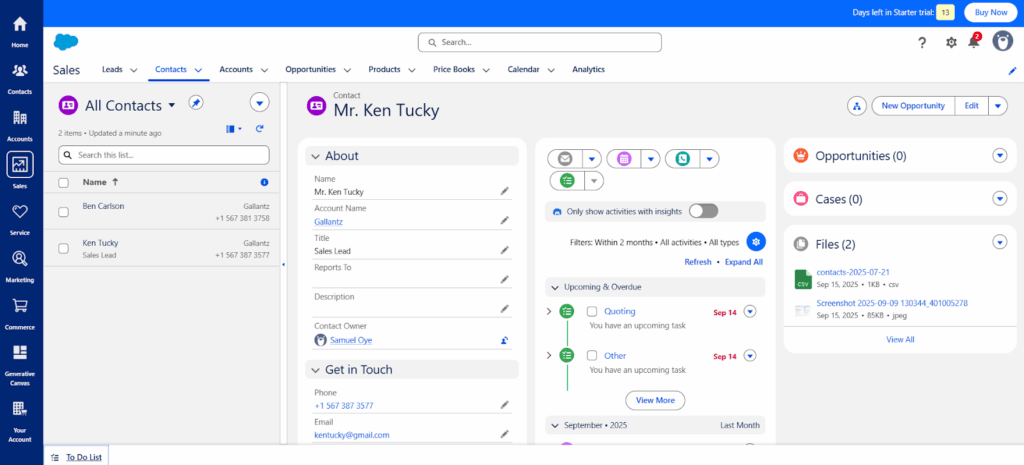Collapse the About section
1024x465 pixels.
[314, 156]
